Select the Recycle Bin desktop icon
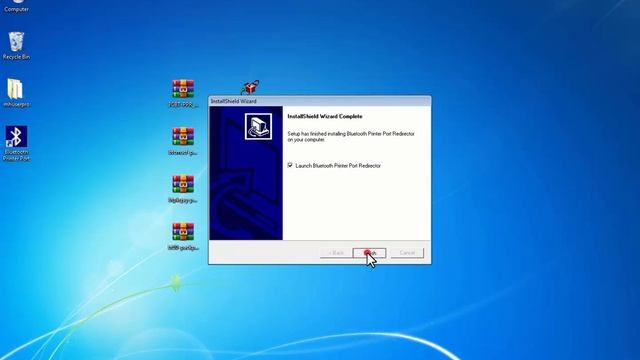The height and width of the screenshot is (360, 640). click(16, 46)
